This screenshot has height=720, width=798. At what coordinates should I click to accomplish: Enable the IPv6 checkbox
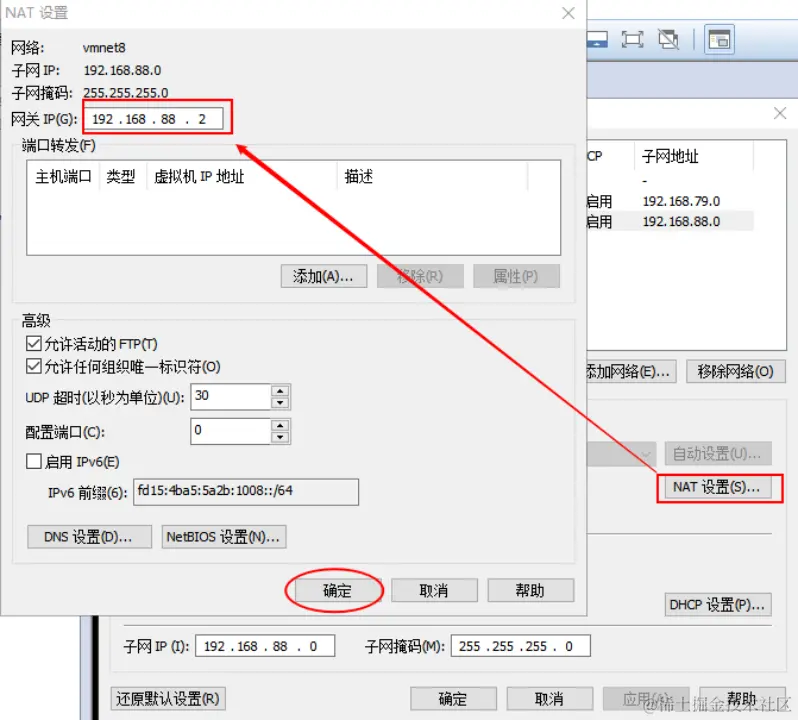[34, 461]
